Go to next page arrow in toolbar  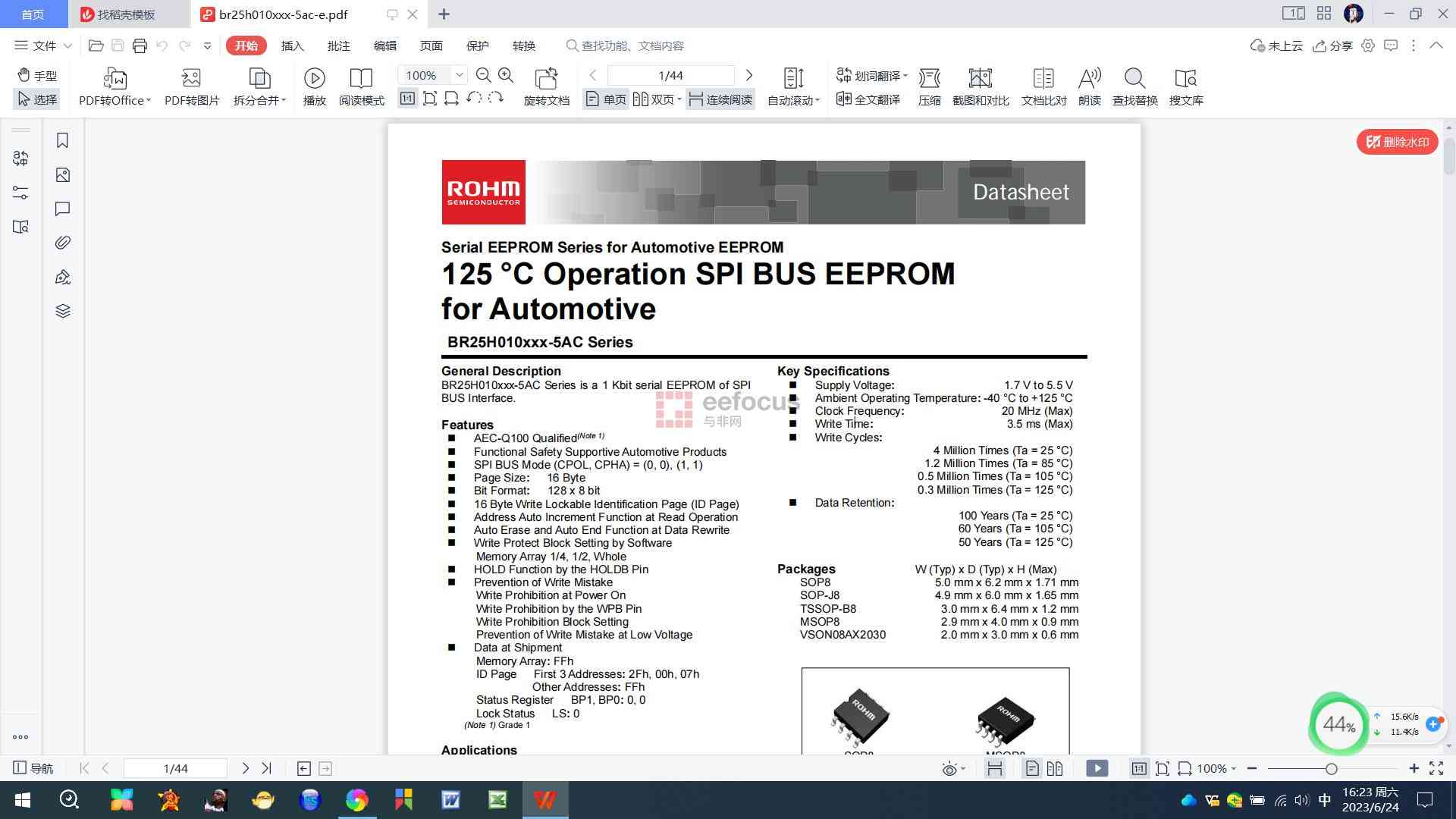[x=749, y=75]
